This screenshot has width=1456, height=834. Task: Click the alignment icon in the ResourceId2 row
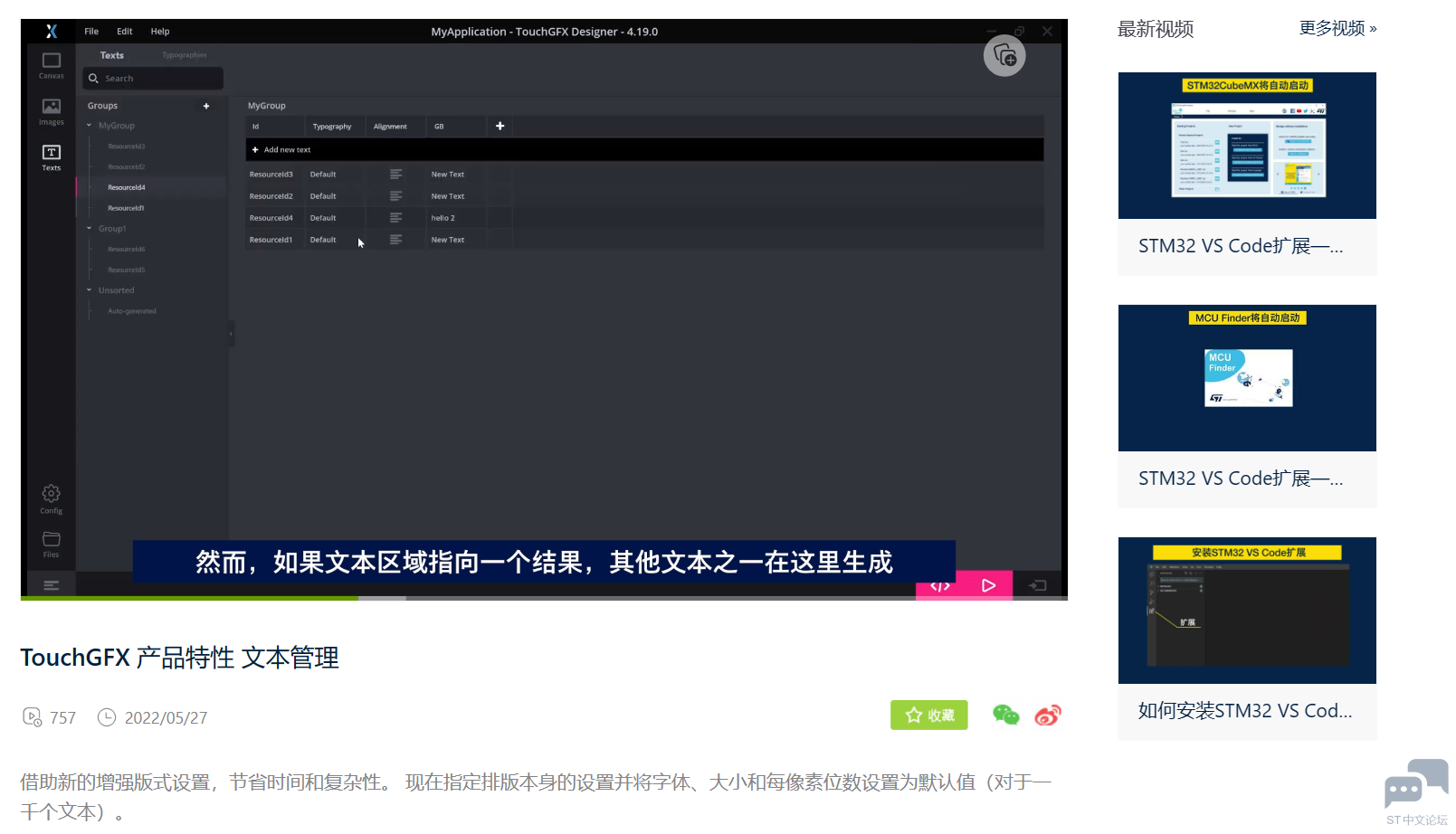pos(395,195)
